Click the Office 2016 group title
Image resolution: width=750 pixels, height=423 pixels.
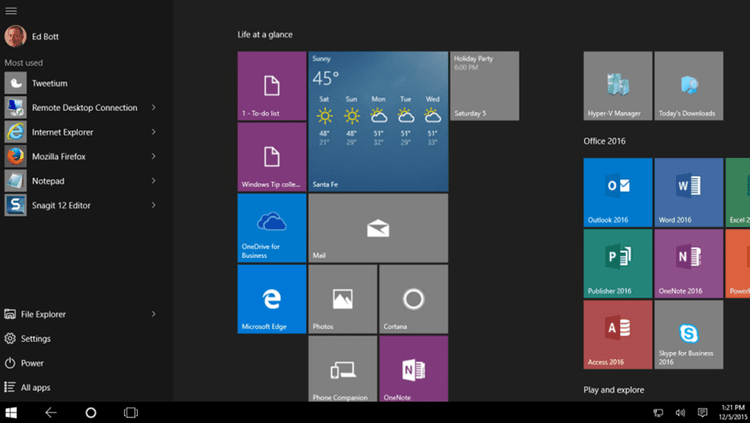604,141
